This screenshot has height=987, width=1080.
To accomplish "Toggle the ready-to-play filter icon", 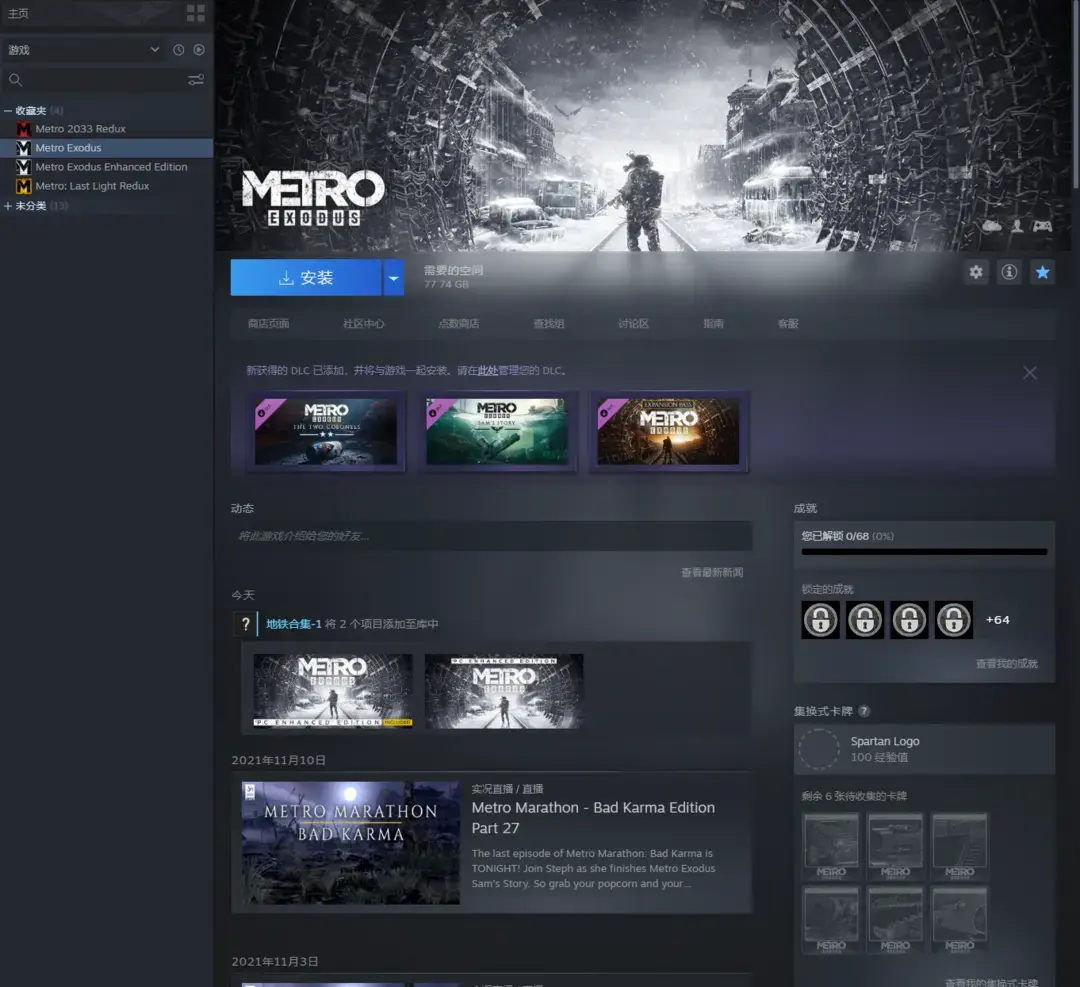I will [199, 50].
